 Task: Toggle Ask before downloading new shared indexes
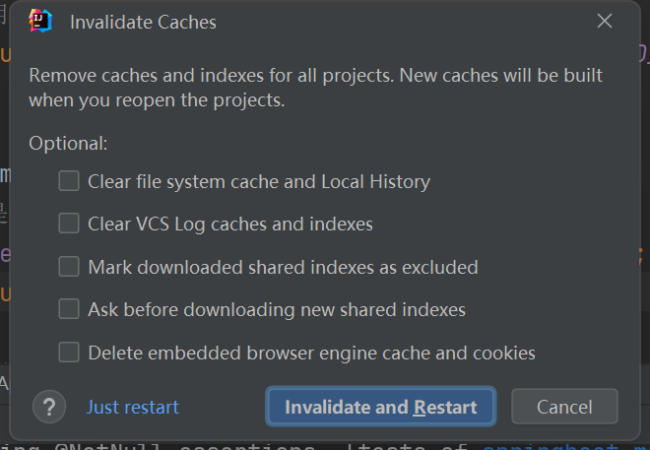(x=69, y=310)
